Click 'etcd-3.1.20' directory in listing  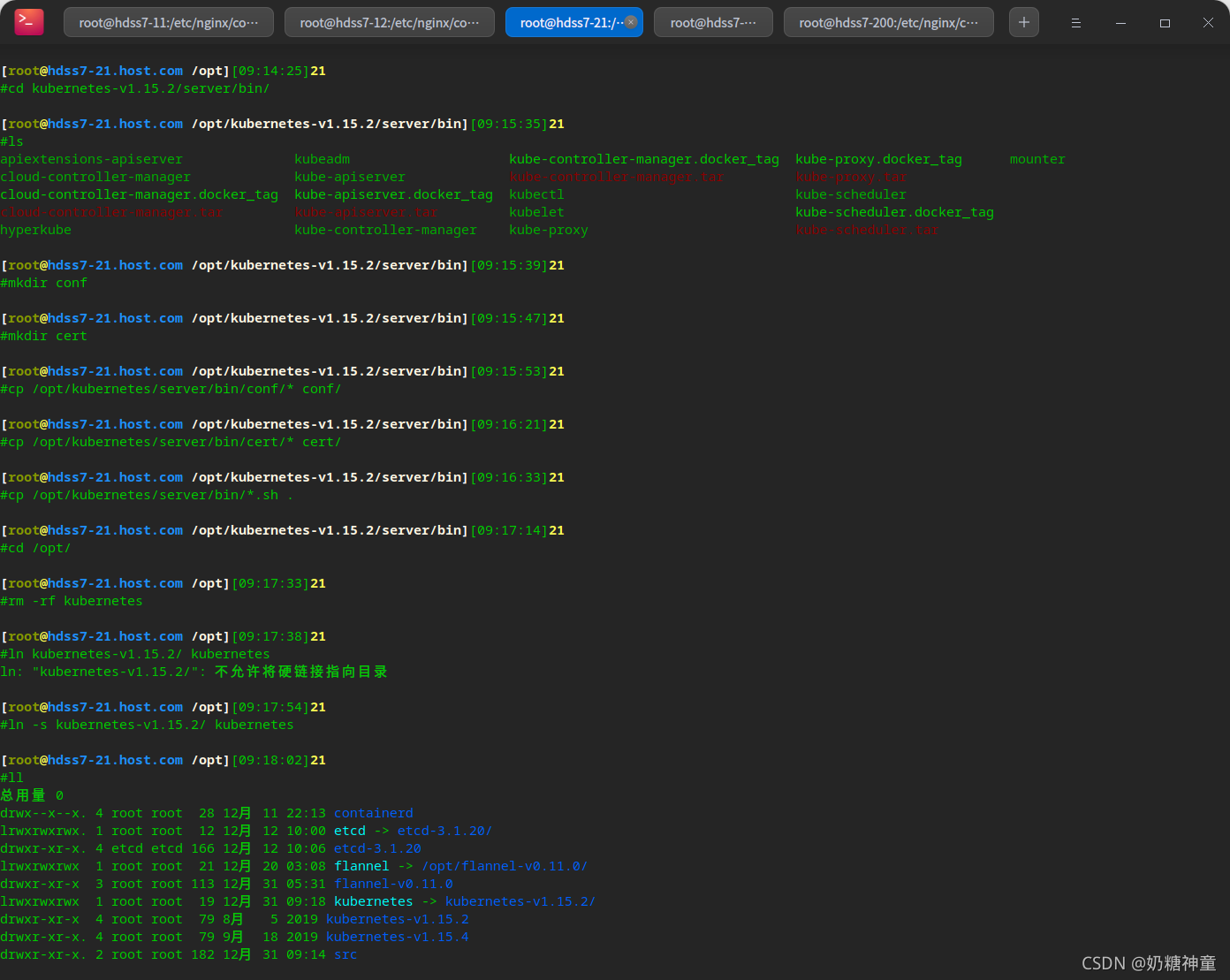(378, 848)
